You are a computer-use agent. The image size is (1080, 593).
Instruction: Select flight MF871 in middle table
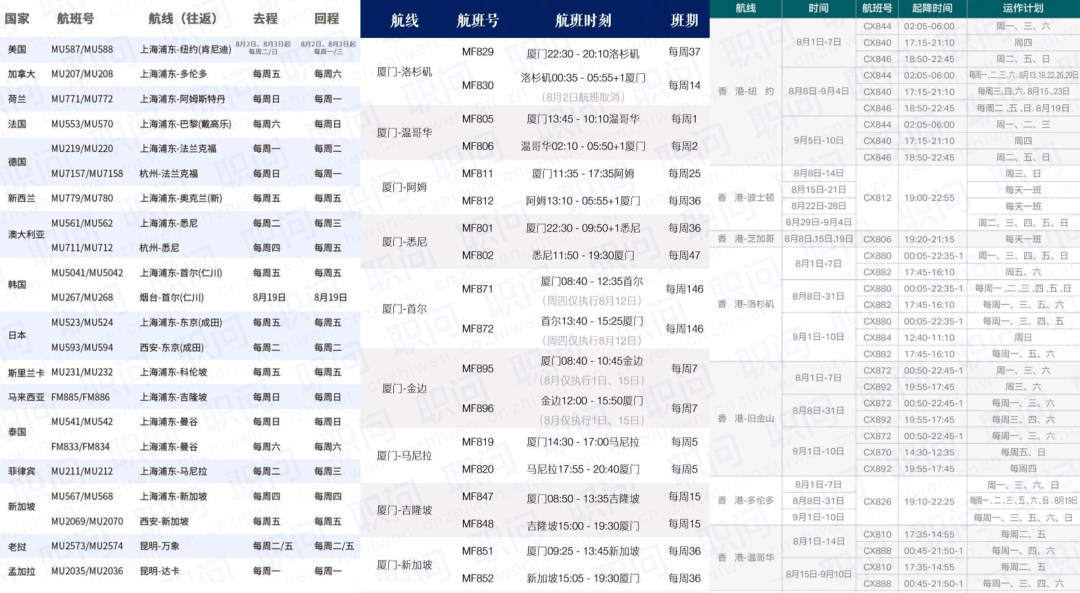[477, 289]
